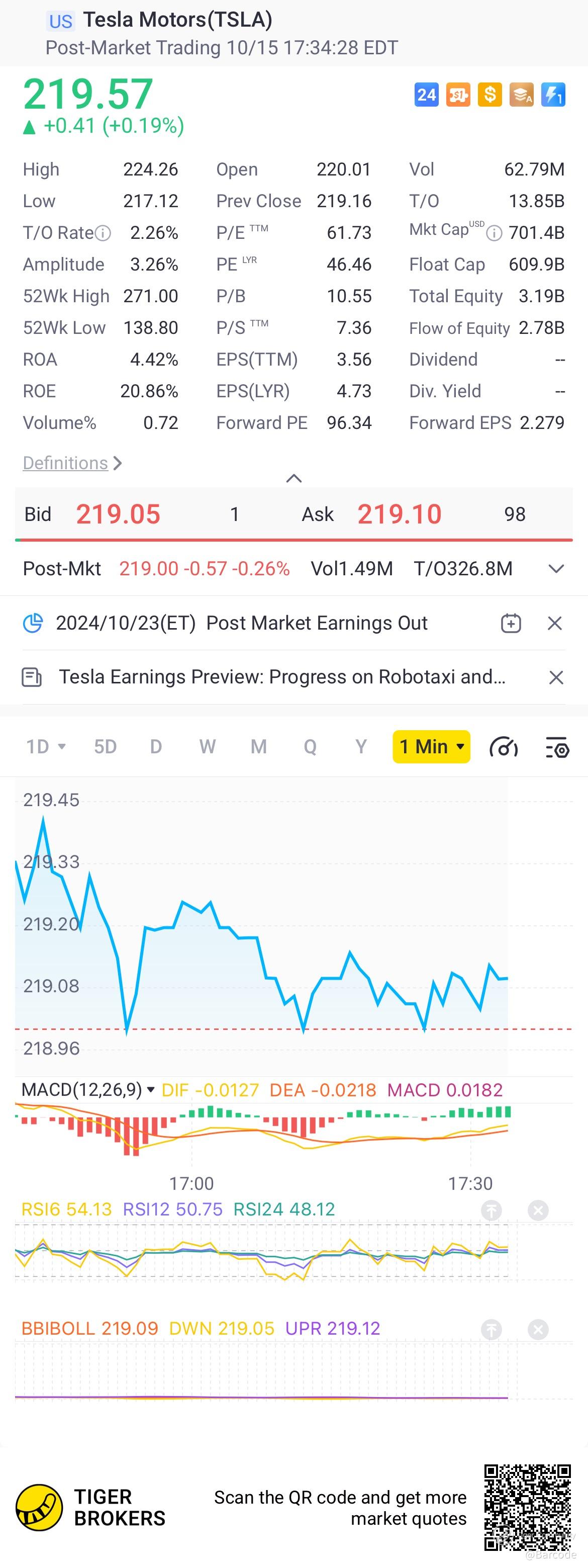Tap the QR code image
588x1568 pixels.
[527, 1507]
